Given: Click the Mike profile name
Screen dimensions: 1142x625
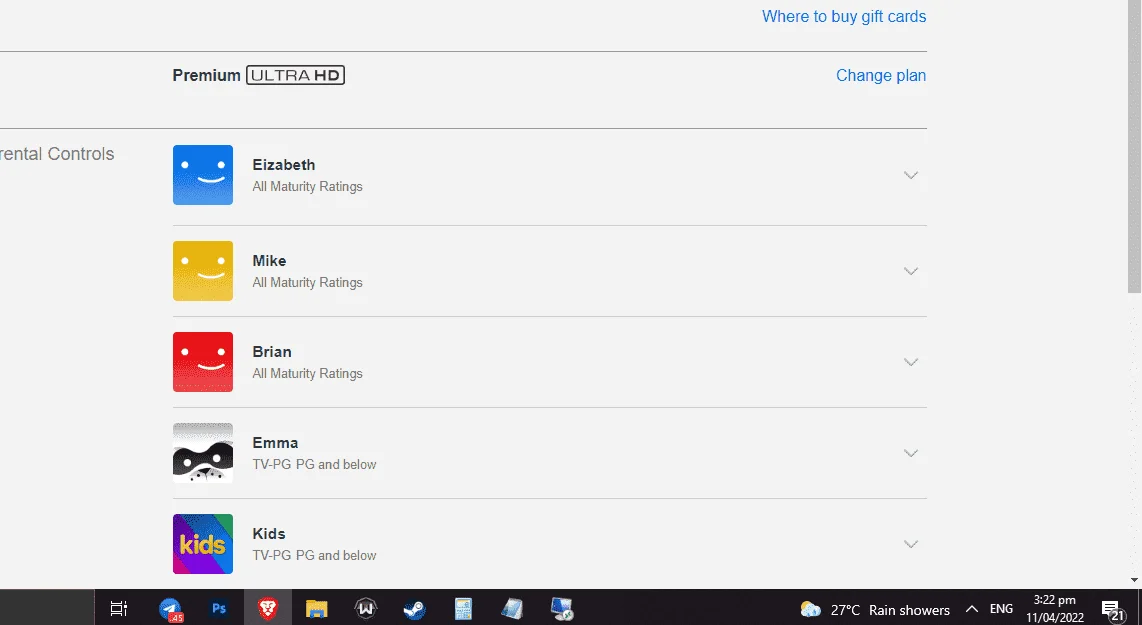Looking at the screenshot, I should click(x=269, y=261).
